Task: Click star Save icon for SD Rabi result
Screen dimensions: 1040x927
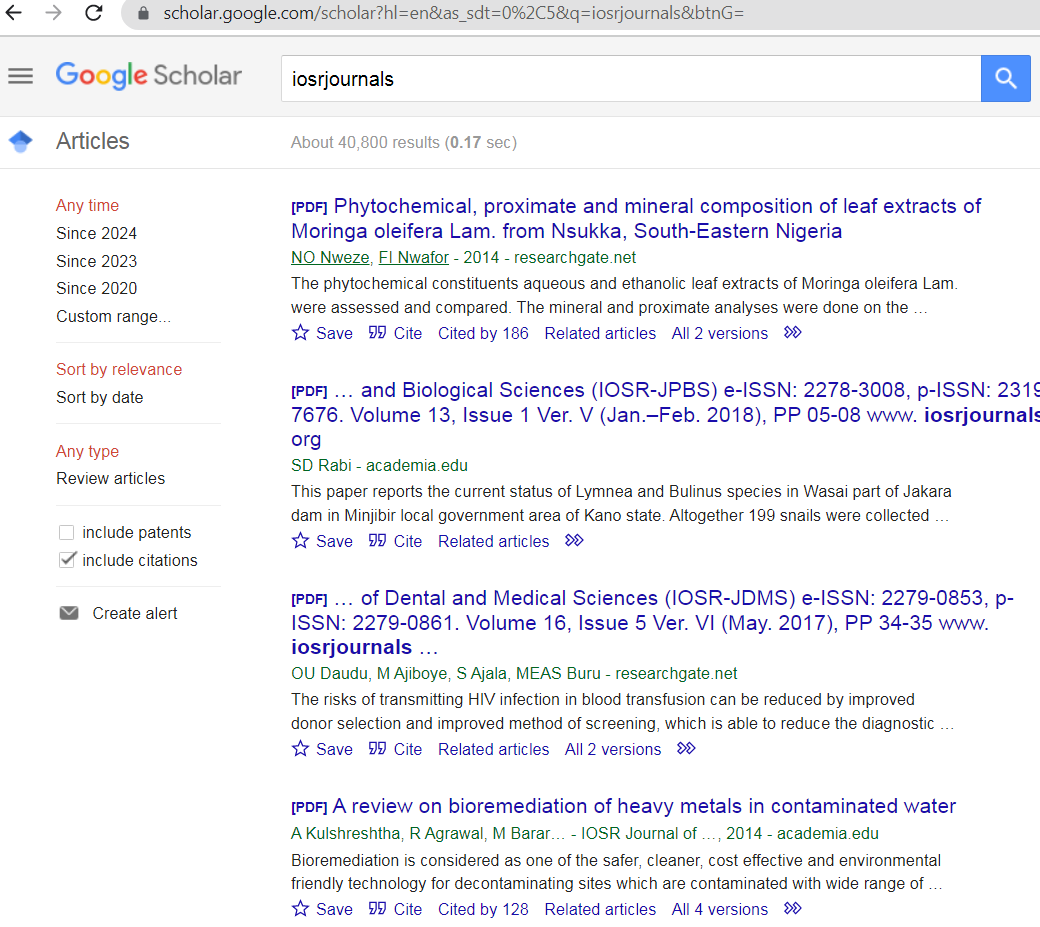Action: [300, 541]
